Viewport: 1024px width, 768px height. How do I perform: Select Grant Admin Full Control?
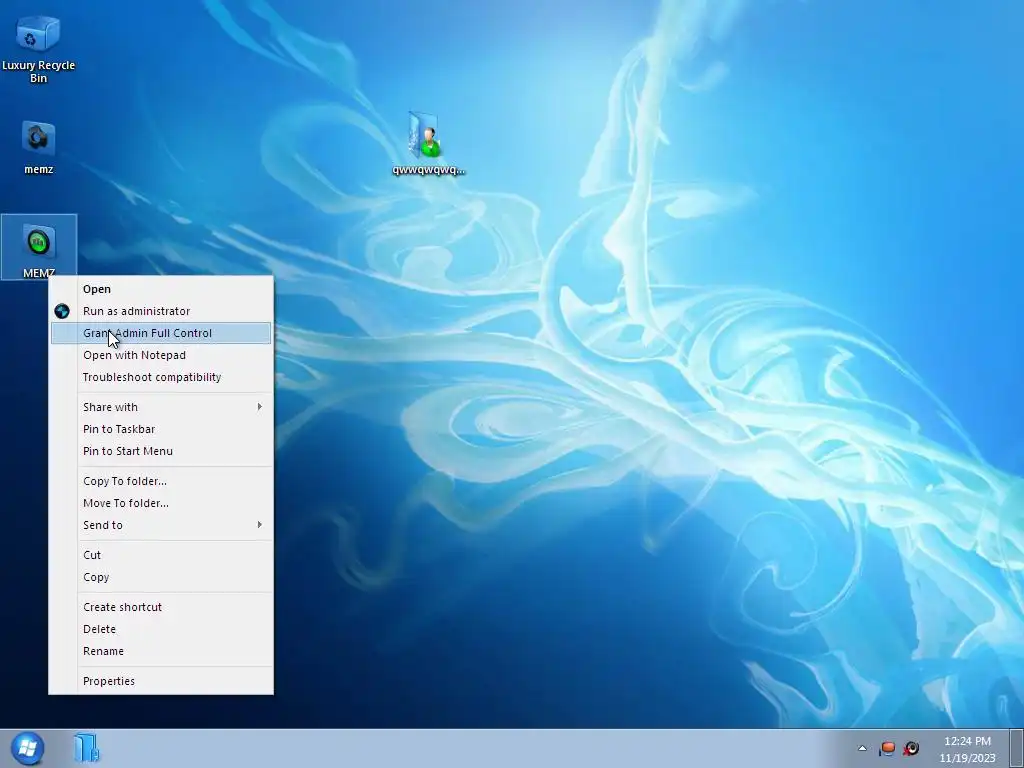pyautogui.click(x=161, y=333)
